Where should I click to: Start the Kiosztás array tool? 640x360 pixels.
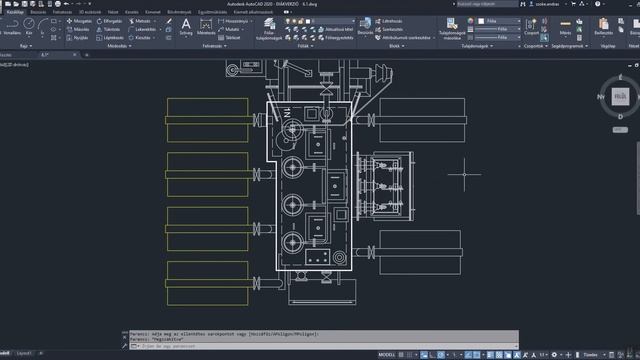[x=140, y=38]
